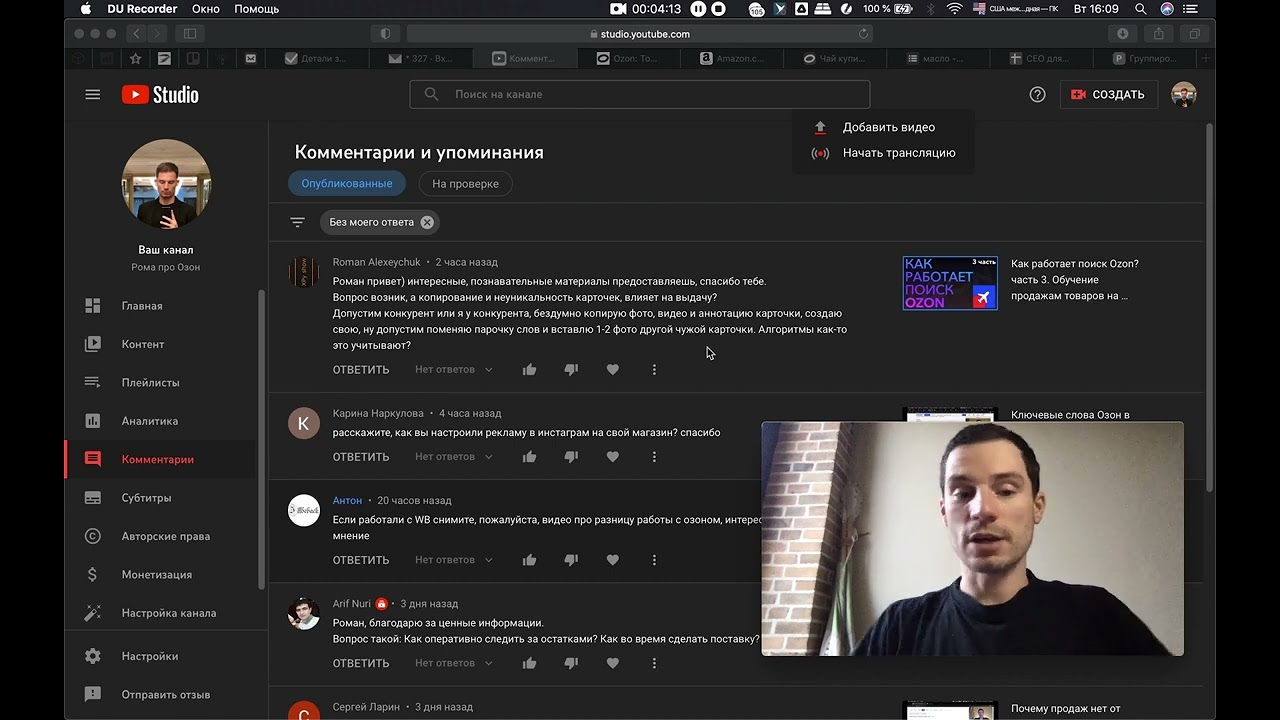Open the 'Как работает поиск OZON' video thumbnail
Image resolution: width=1280 pixels, height=720 pixels.
[x=950, y=283]
